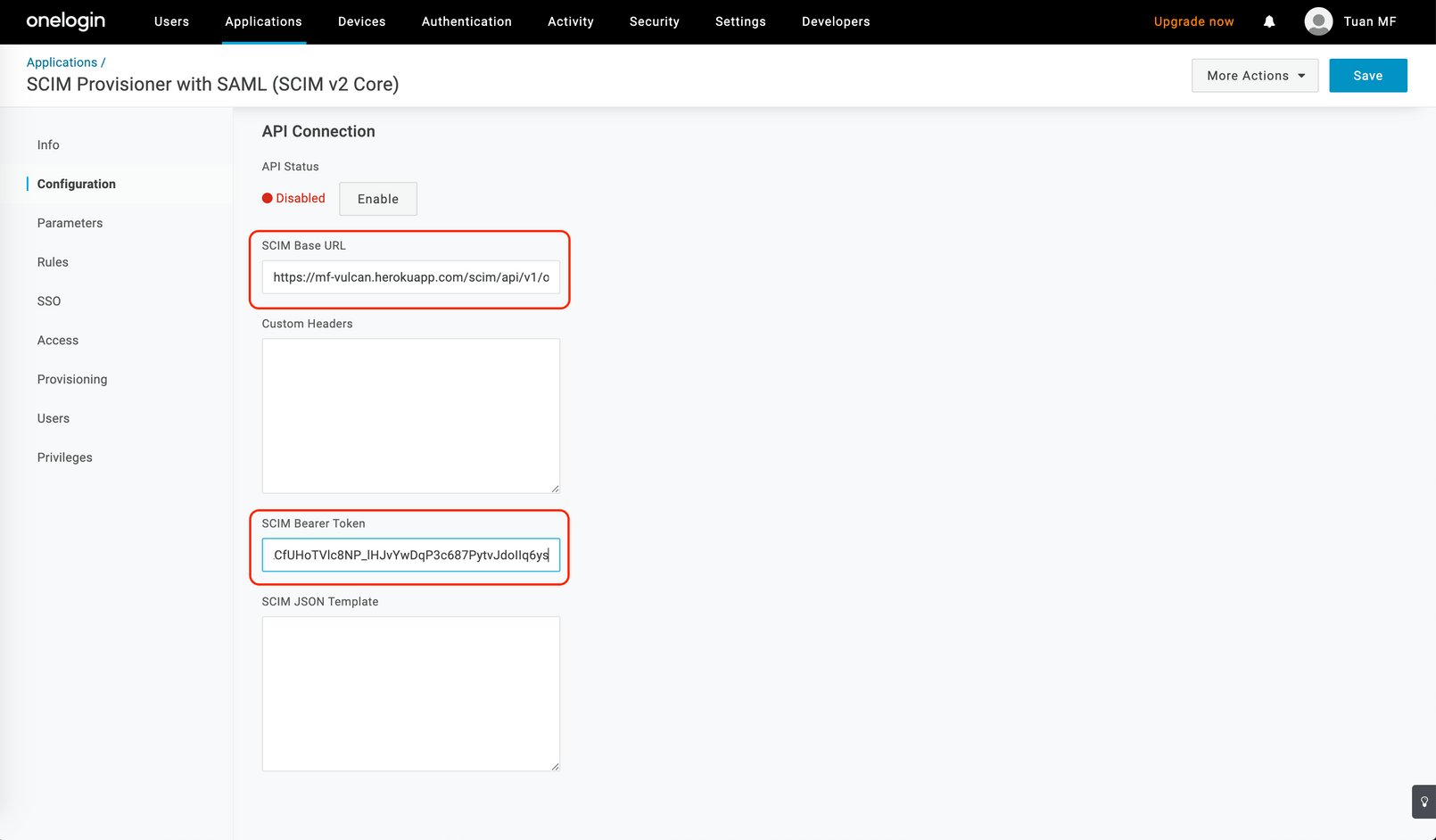The width and height of the screenshot is (1436, 840).
Task: Open the Tuan MF account menu
Action: 1370,21
